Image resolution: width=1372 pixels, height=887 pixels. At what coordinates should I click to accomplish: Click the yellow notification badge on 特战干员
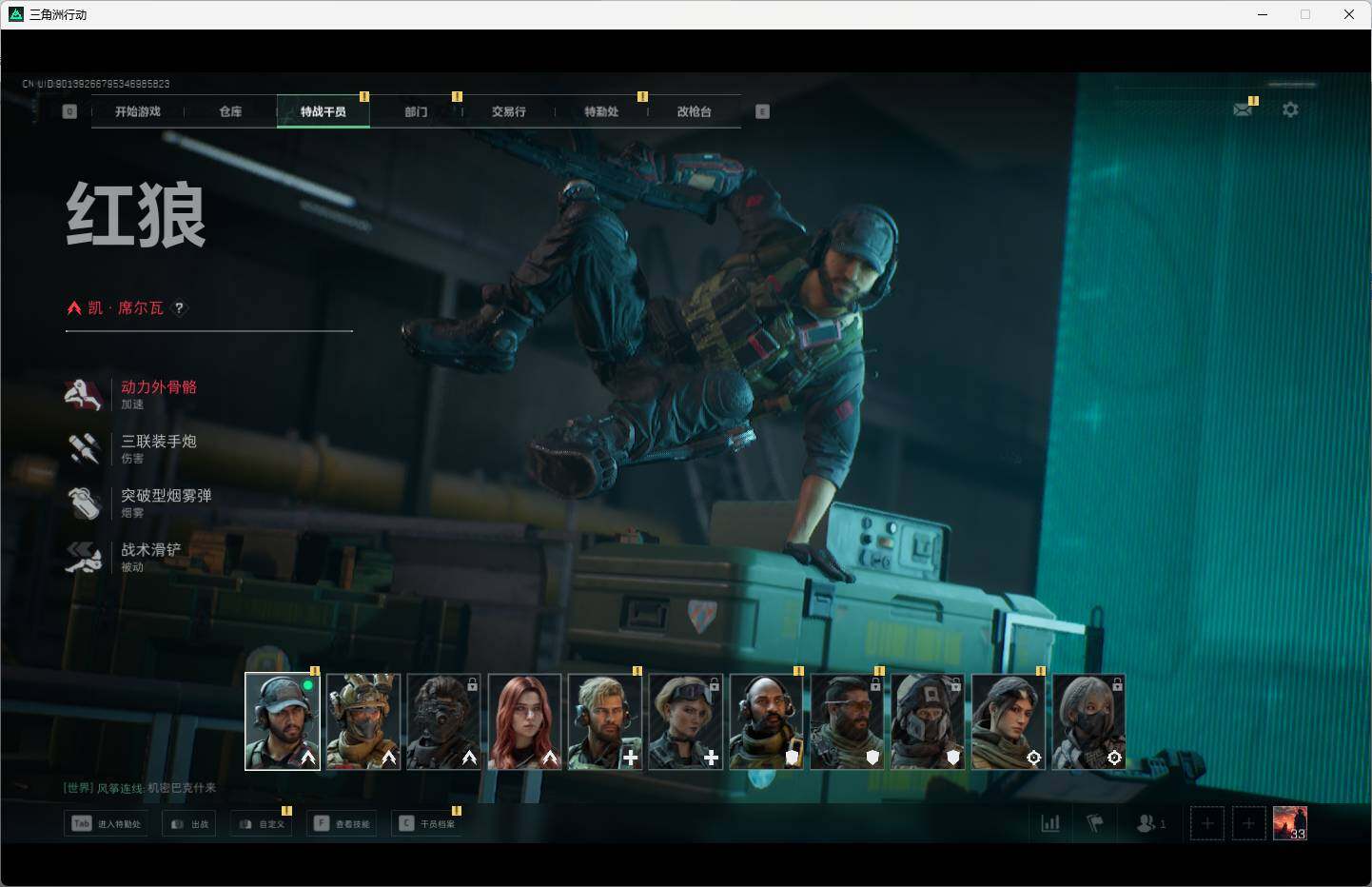[364, 96]
